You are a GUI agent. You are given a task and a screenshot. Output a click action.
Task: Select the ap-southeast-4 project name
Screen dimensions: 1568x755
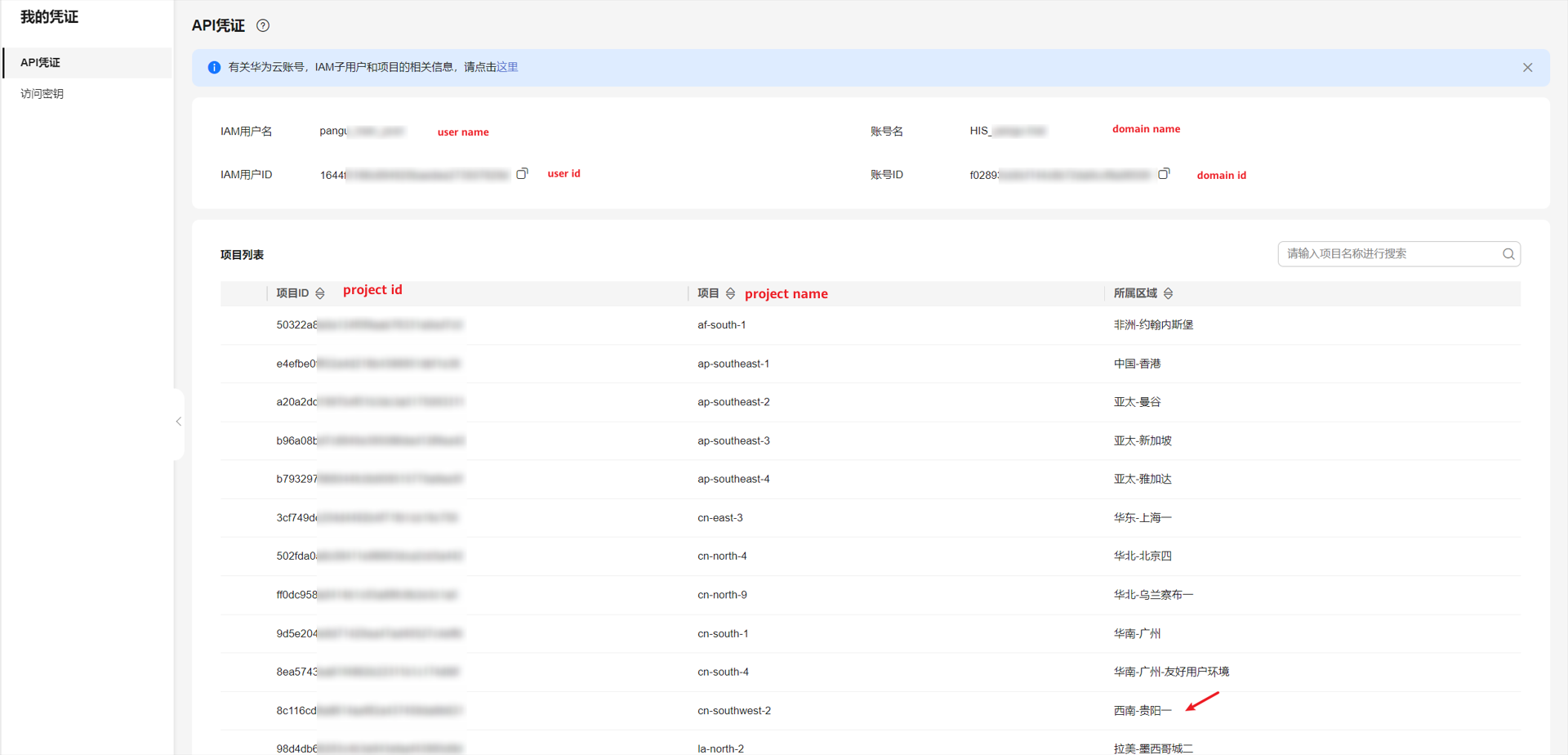[733, 479]
